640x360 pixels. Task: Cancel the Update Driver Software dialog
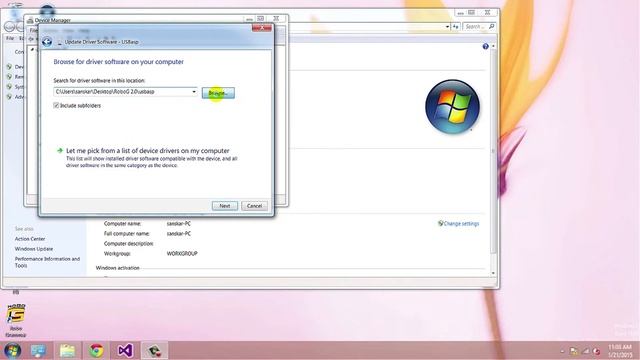pyautogui.click(x=254, y=206)
